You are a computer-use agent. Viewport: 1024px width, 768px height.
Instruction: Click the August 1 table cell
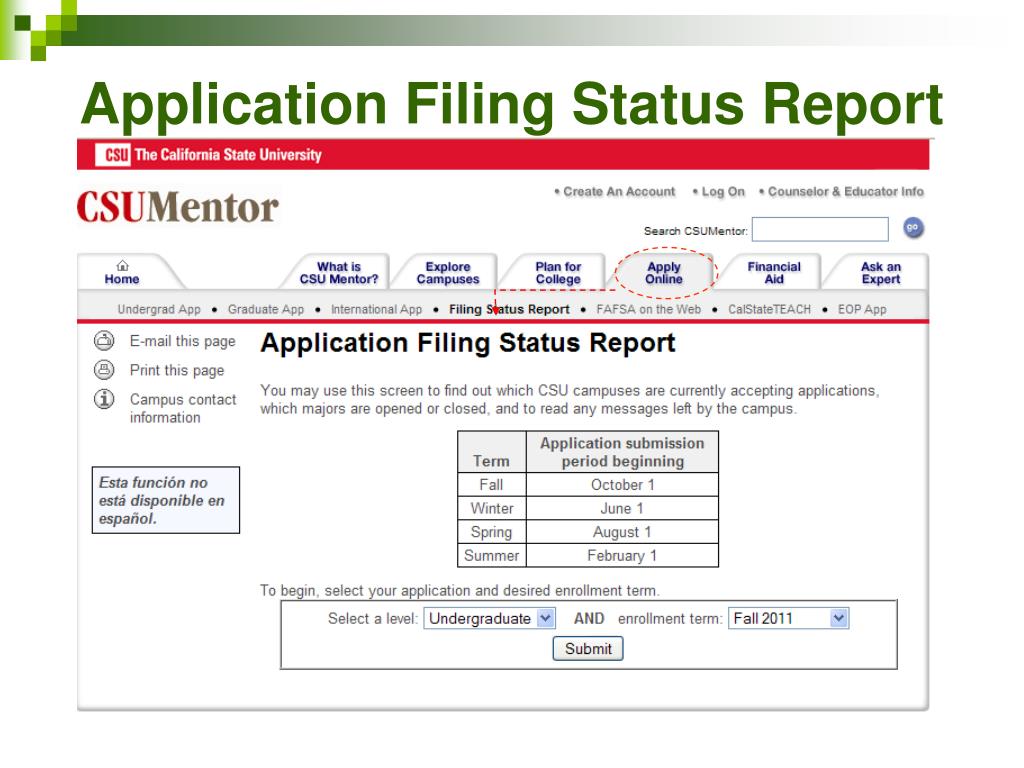coord(622,532)
